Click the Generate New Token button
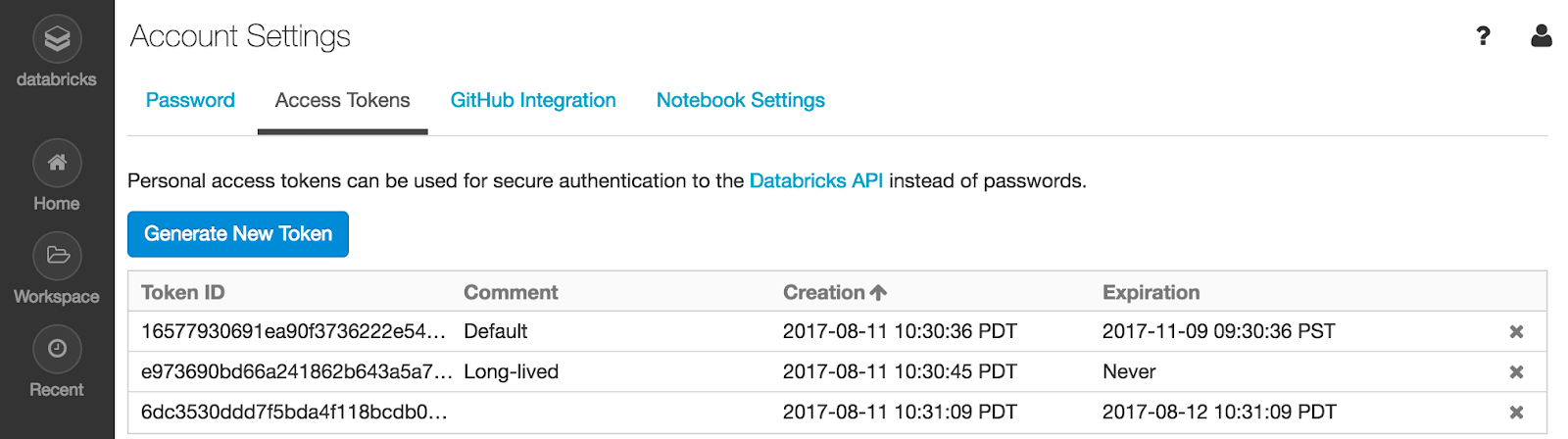1568x439 pixels. click(238, 234)
